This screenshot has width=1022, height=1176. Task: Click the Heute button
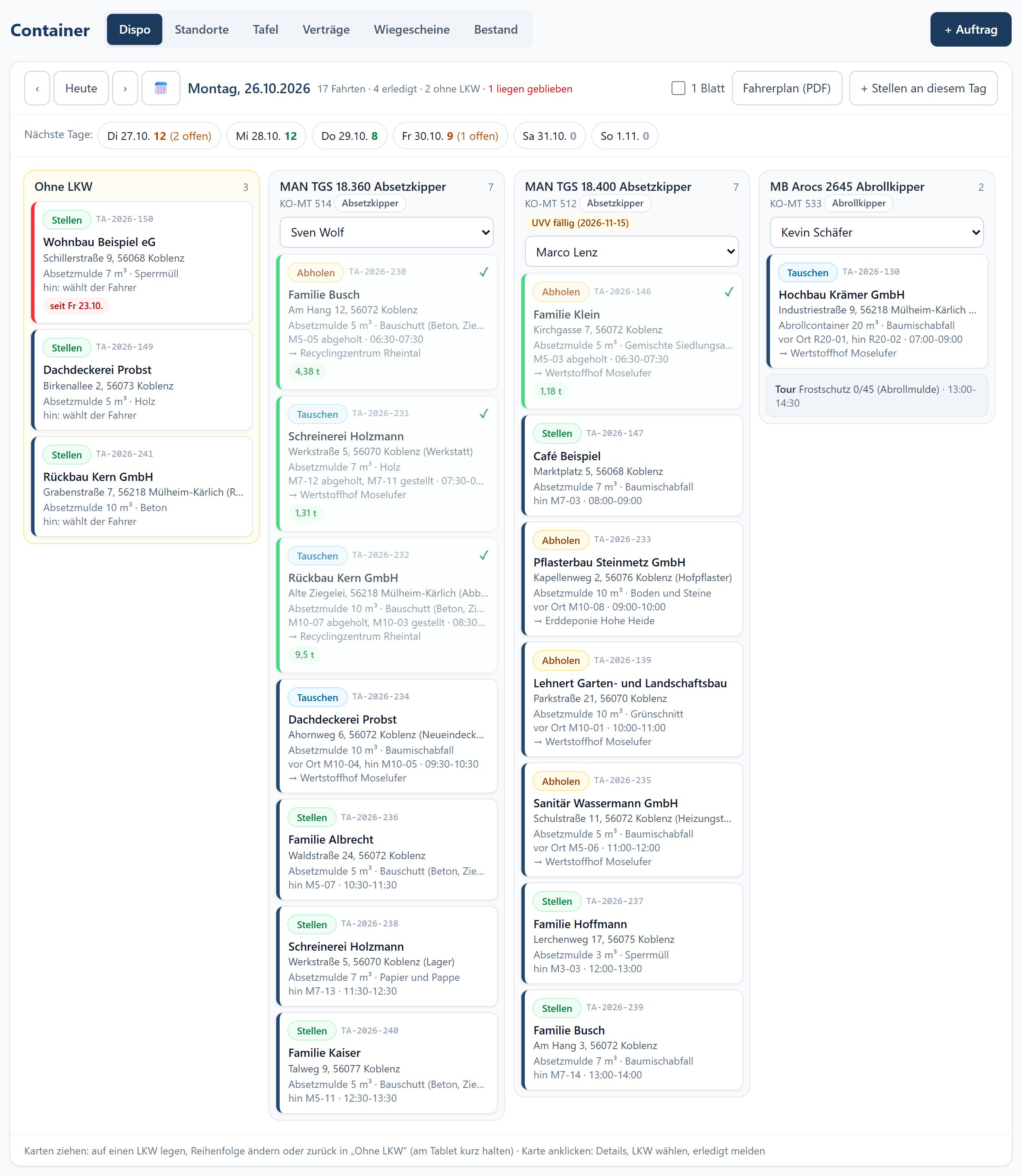coord(81,89)
